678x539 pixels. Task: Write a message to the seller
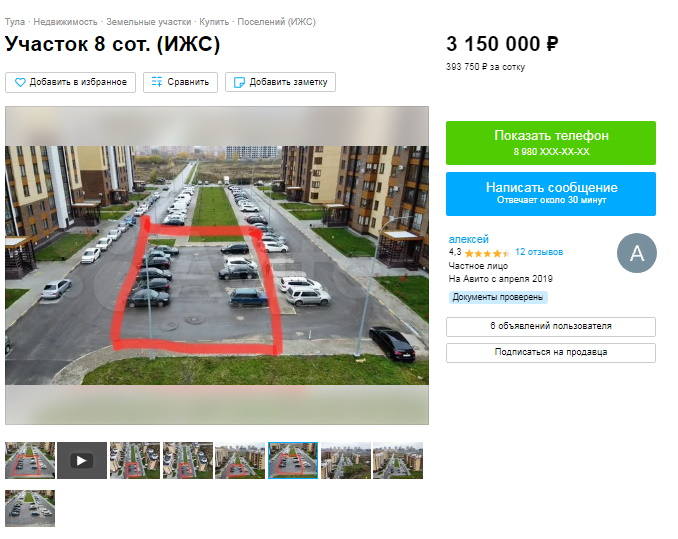551,194
